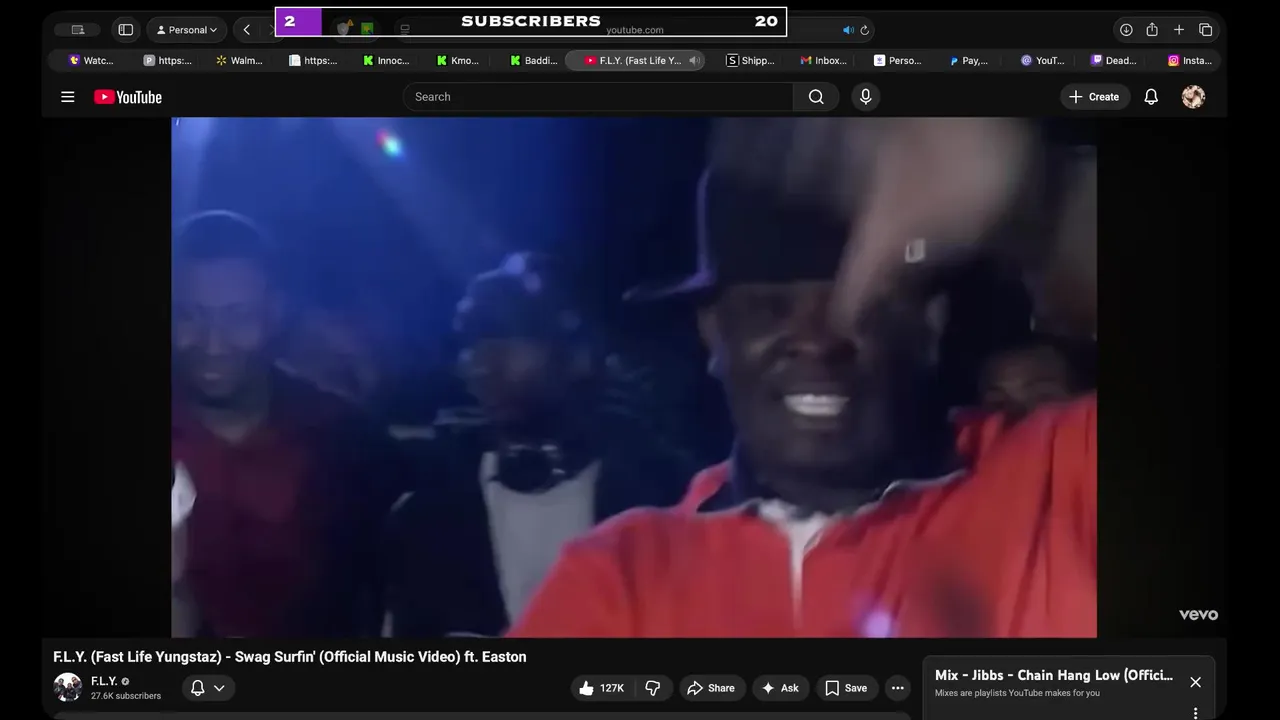Screen dimensions: 1280x720
Task: Open the account avatar menu
Action: [x=1193, y=97]
